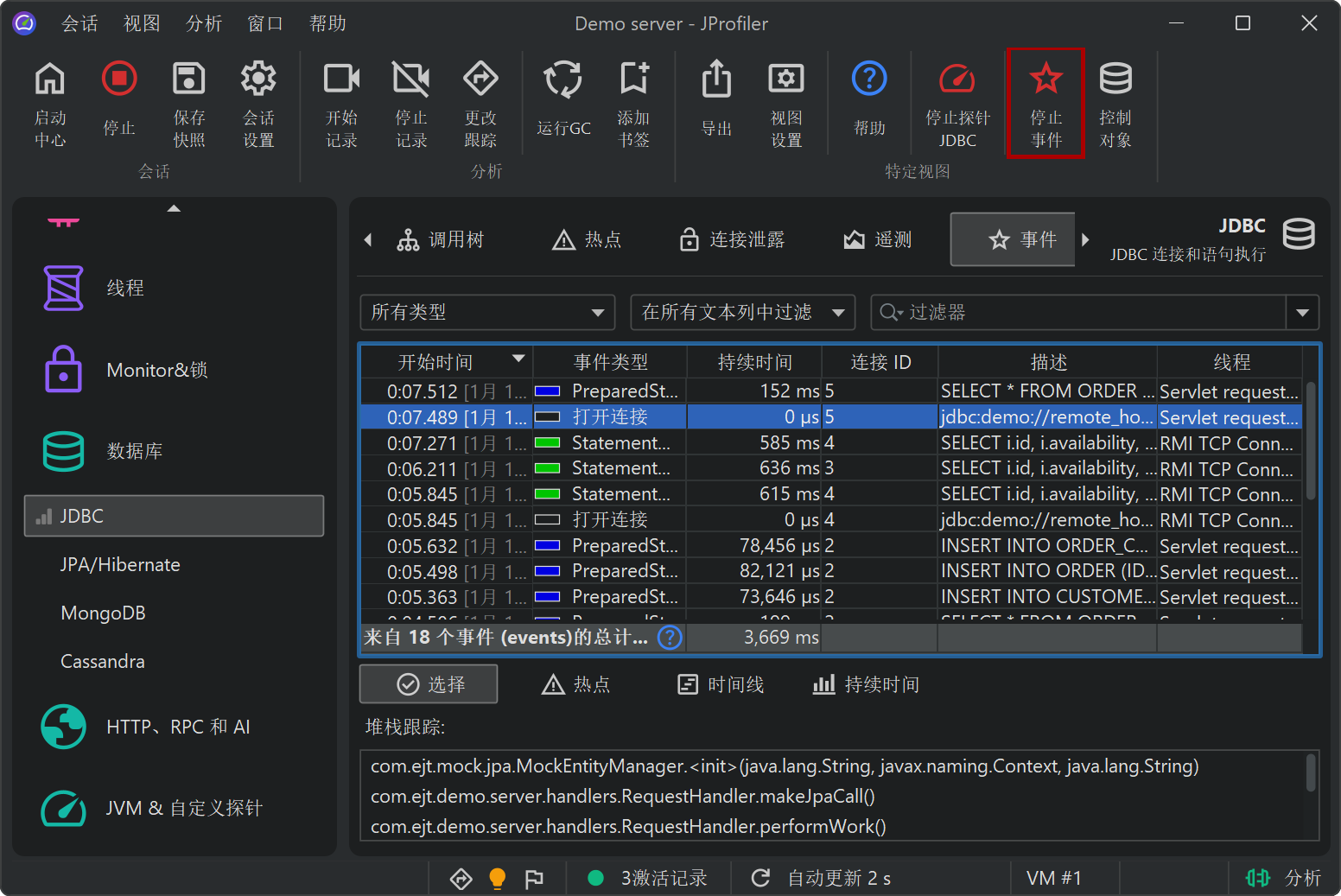Open the filter history dropdown arrow

click(1302, 313)
